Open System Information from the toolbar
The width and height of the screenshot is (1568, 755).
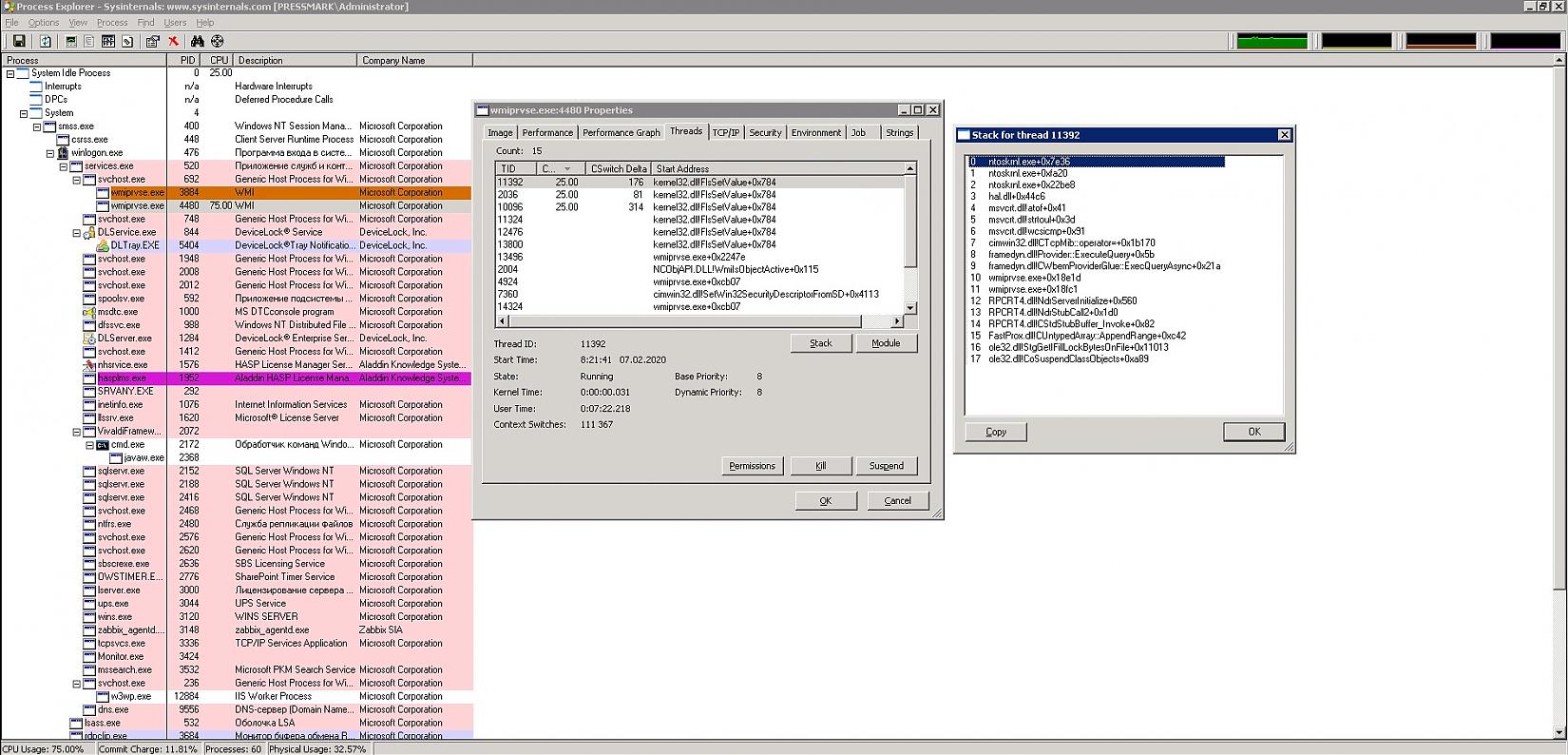(71, 41)
